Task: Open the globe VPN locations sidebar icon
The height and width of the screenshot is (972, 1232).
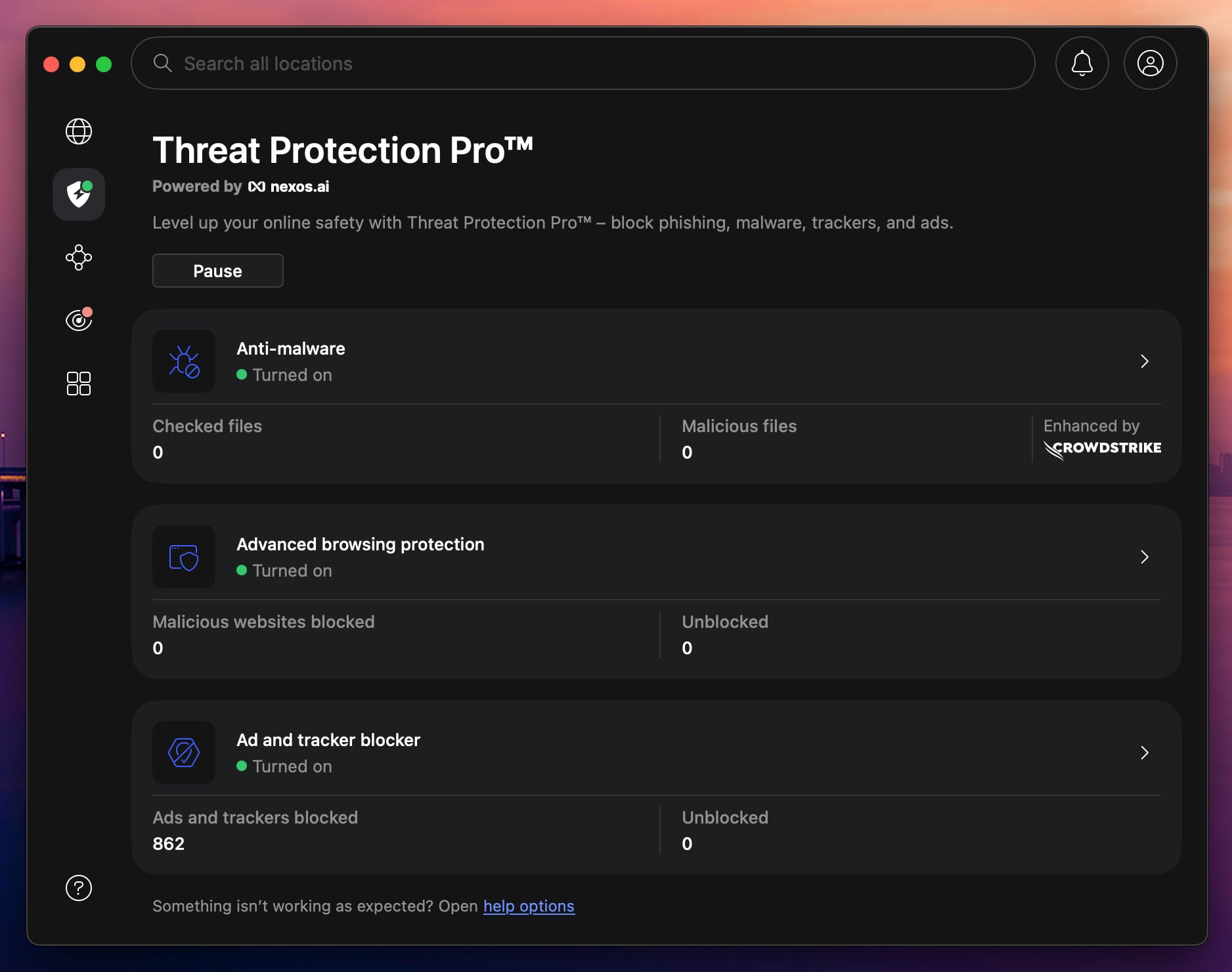Action: click(79, 131)
